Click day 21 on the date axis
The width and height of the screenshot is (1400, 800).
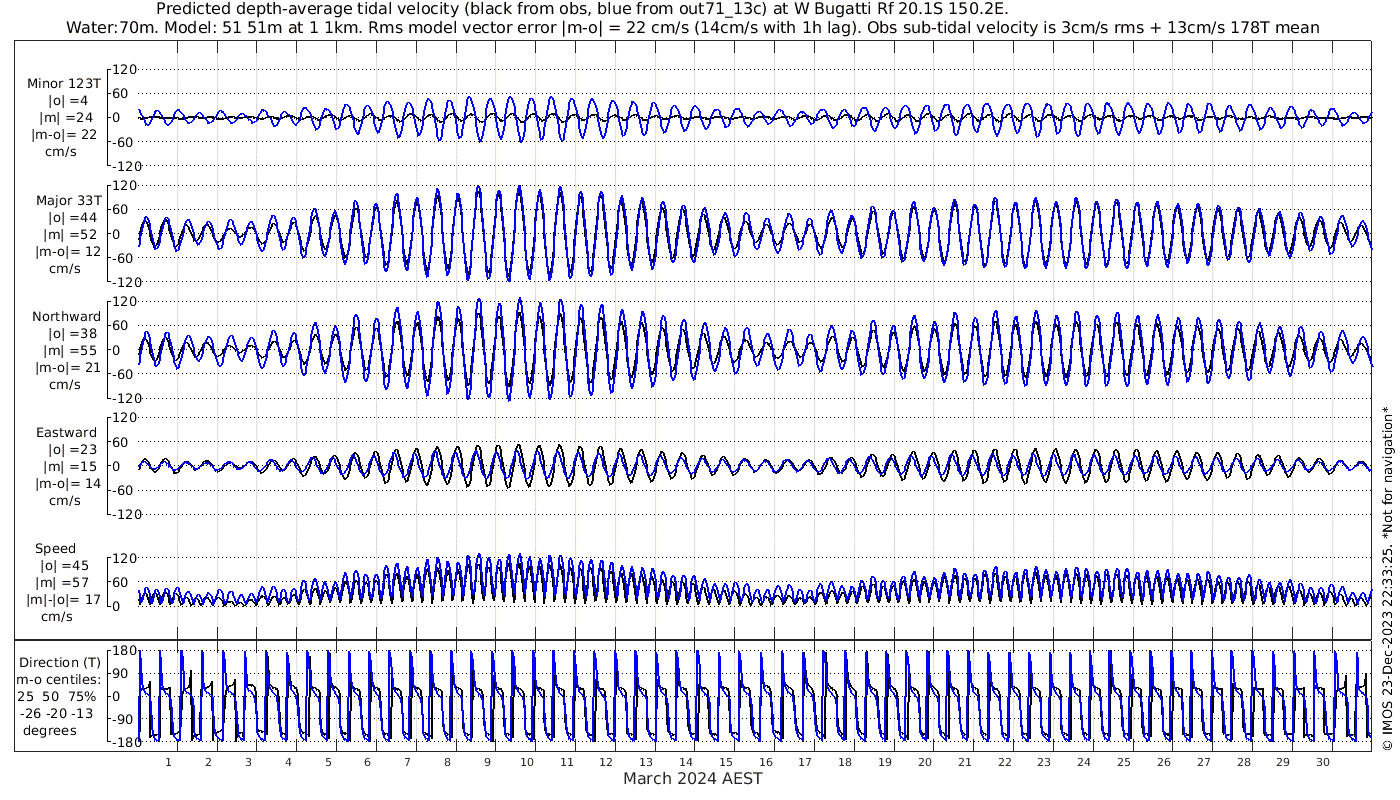coord(964,762)
